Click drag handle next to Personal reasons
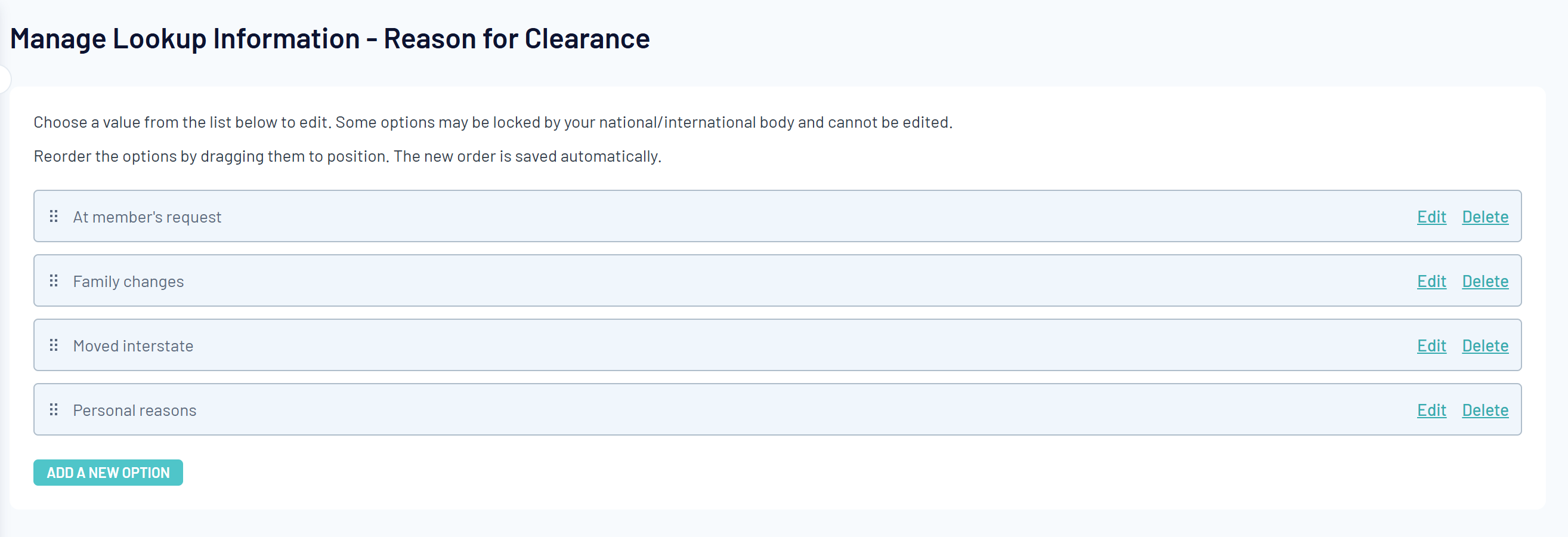The height and width of the screenshot is (537, 1568). (x=54, y=410)
